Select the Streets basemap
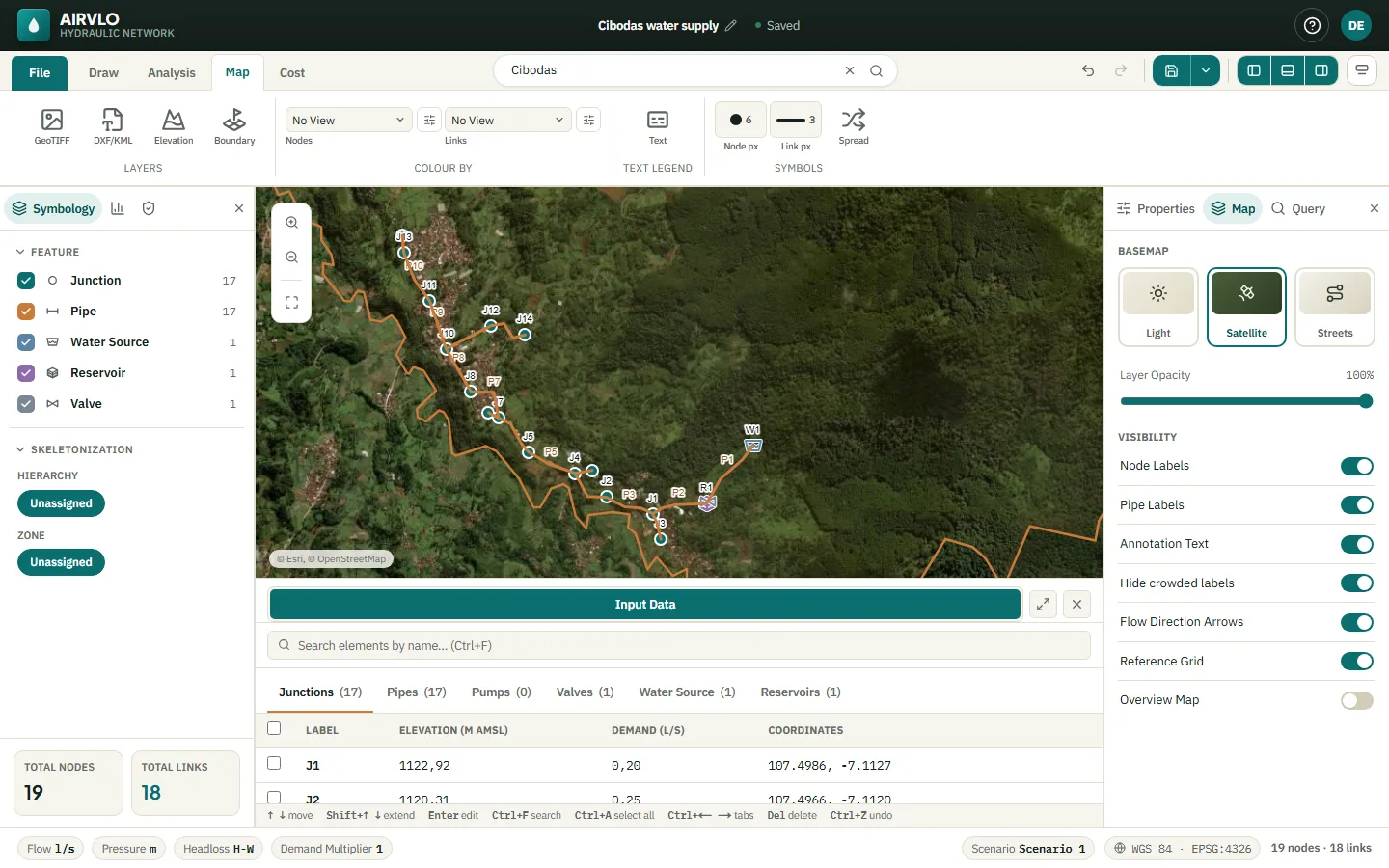 point(1335,307)
